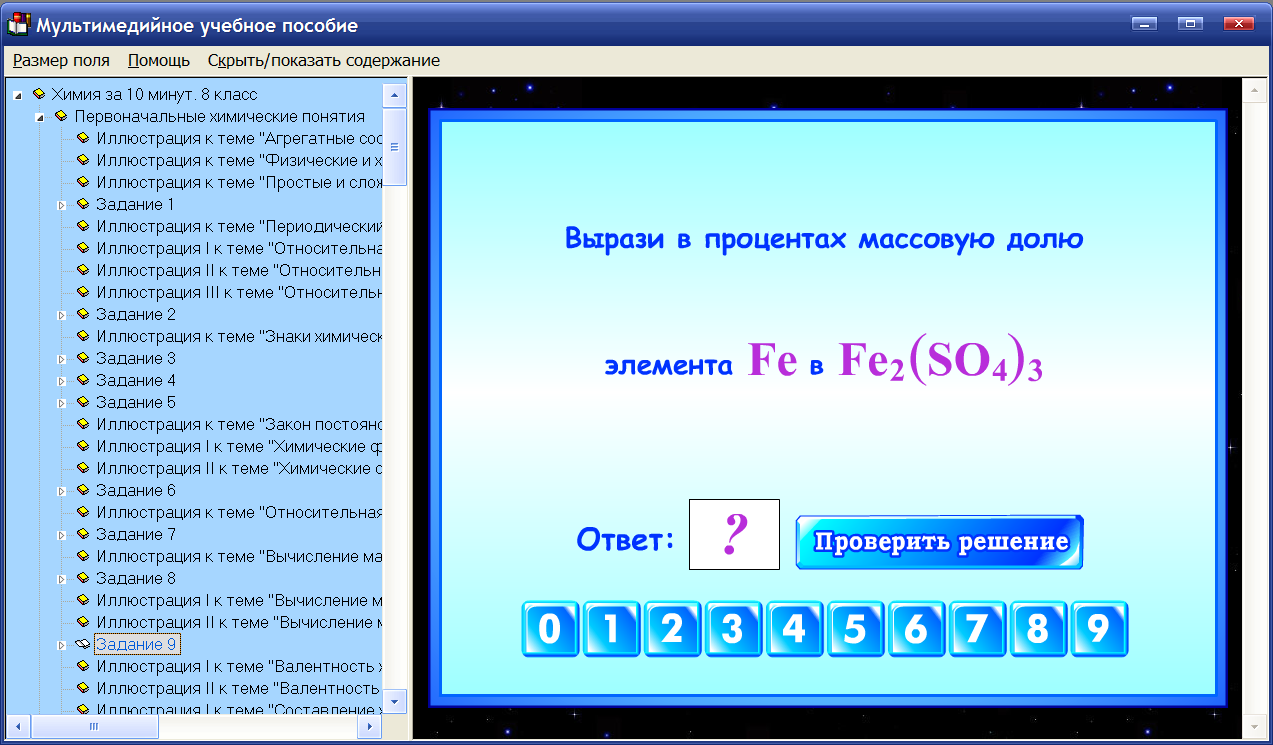
Task: Click the right arrow of the horizontal scrollbar
Action: point(368,728)
